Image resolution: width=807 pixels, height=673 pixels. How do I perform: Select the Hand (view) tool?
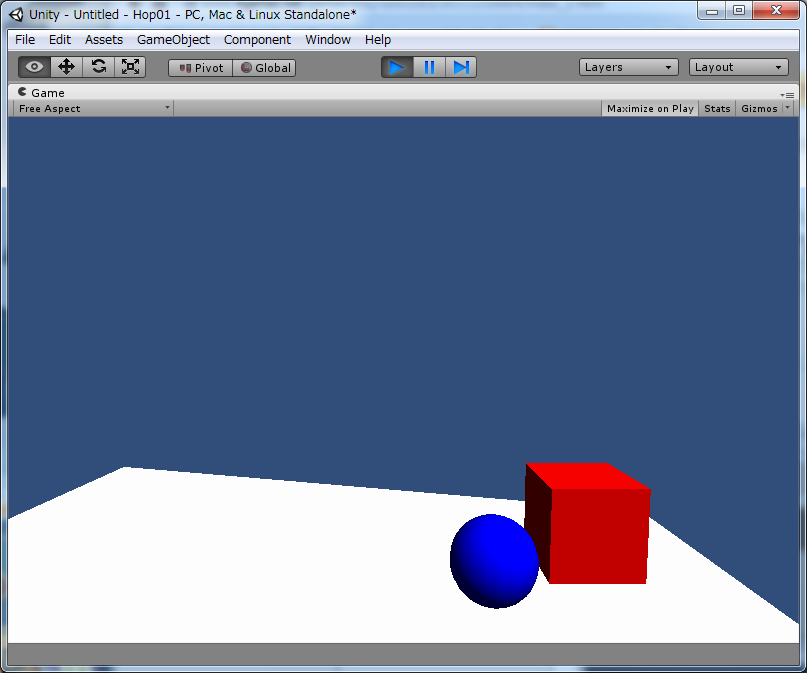[34, 67]
